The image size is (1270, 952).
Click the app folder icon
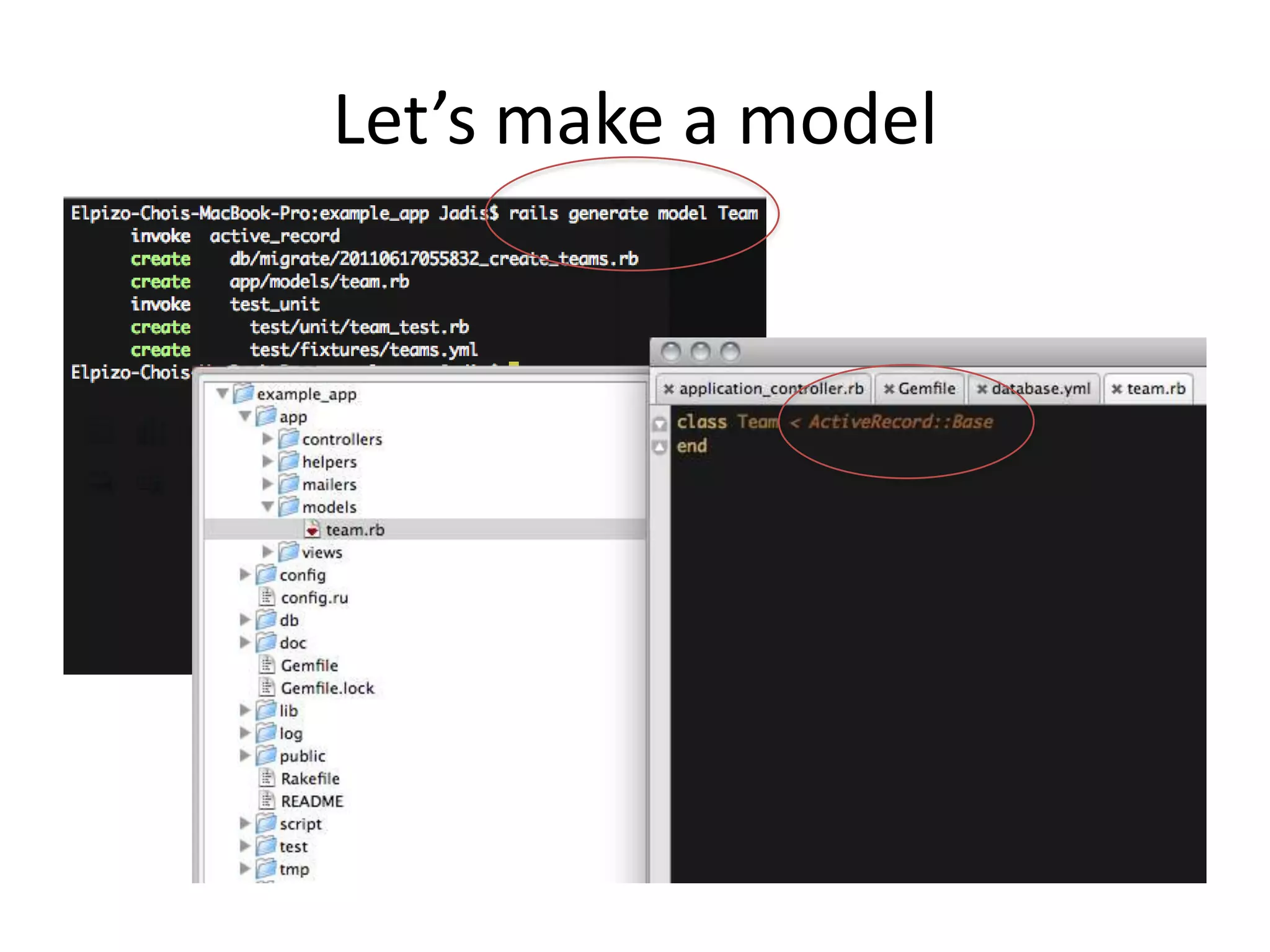pos(266,416)
